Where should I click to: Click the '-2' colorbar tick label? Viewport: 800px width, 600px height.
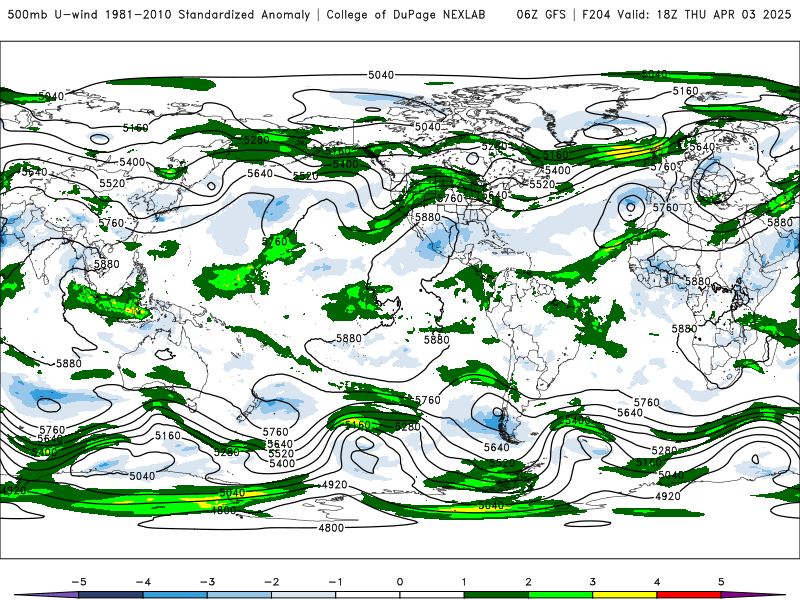[271, 582]
